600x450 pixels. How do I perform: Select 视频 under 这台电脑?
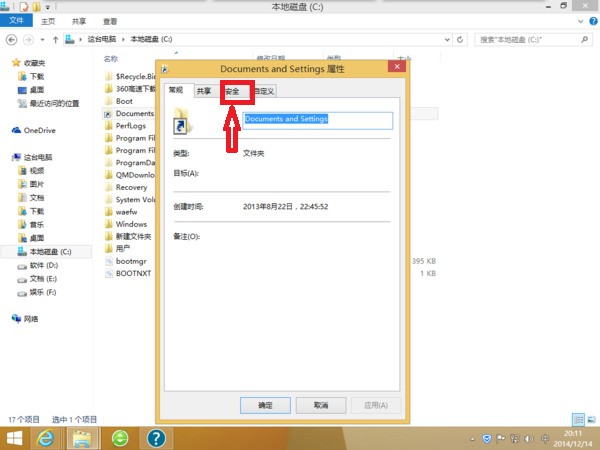(31, 171)
